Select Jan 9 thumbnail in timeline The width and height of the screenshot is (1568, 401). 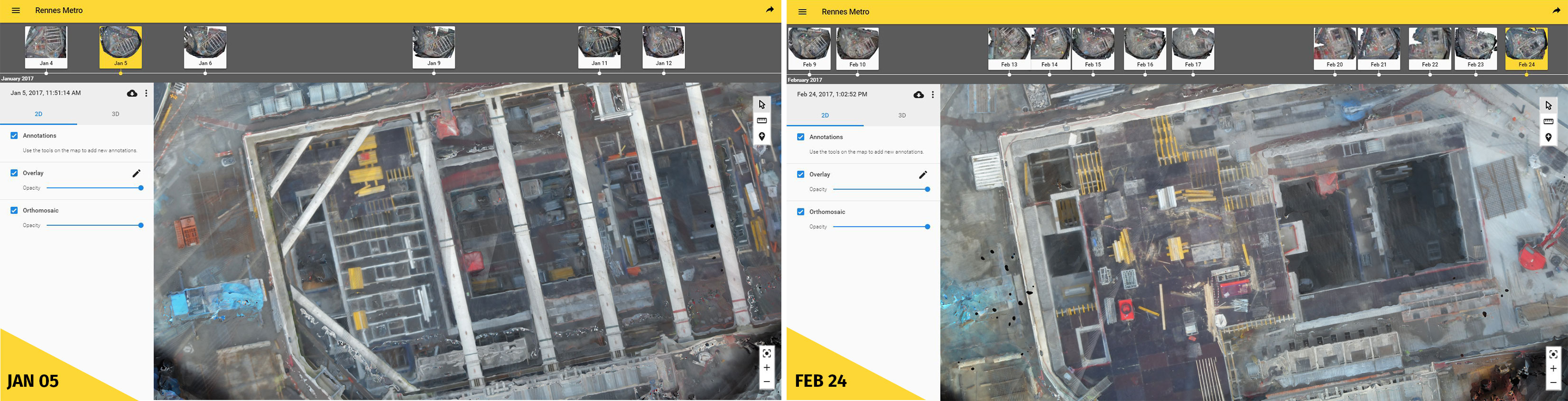click(433, 47)
